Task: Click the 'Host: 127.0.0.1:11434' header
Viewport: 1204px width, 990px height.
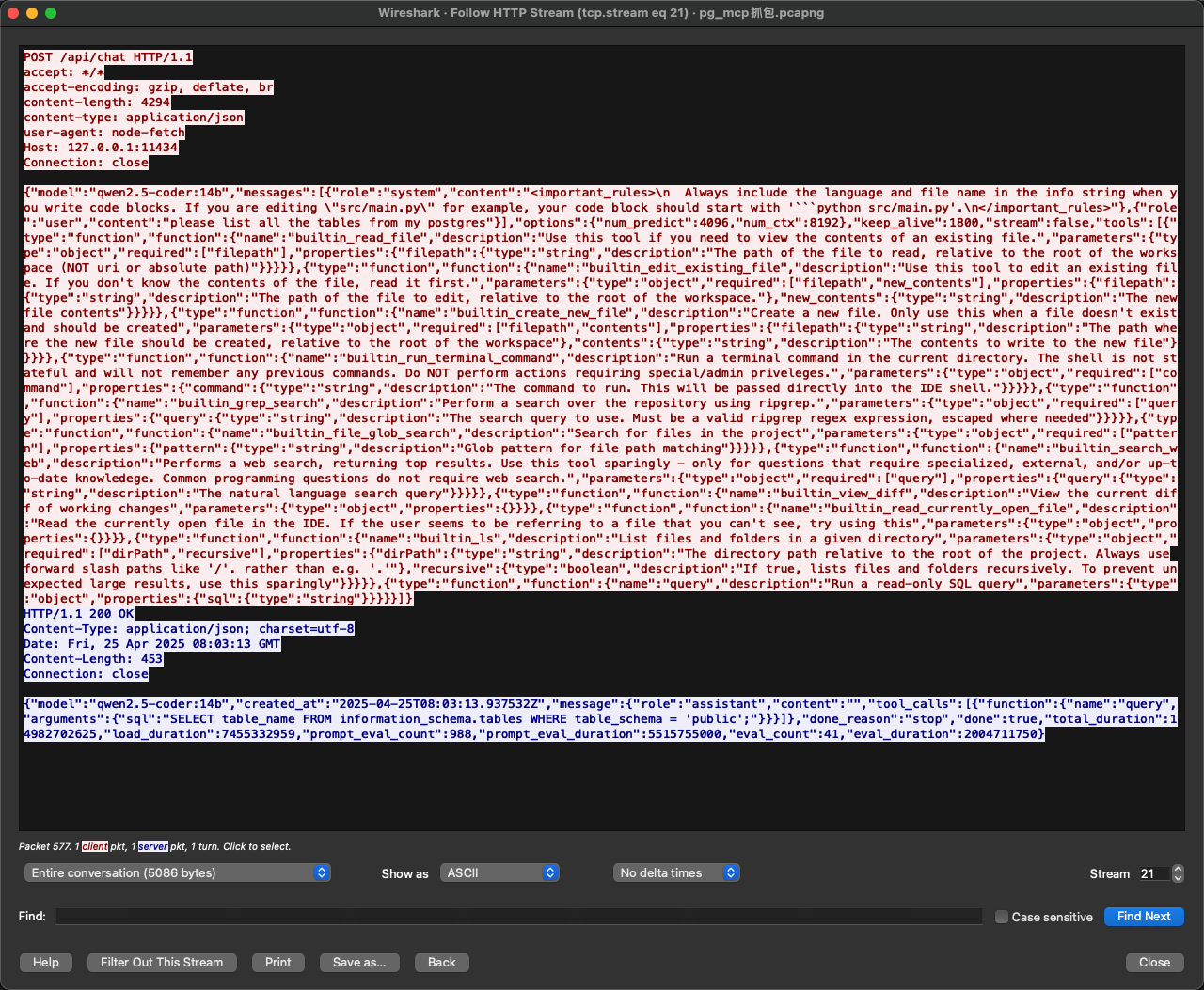Action: tap(101, 148)
